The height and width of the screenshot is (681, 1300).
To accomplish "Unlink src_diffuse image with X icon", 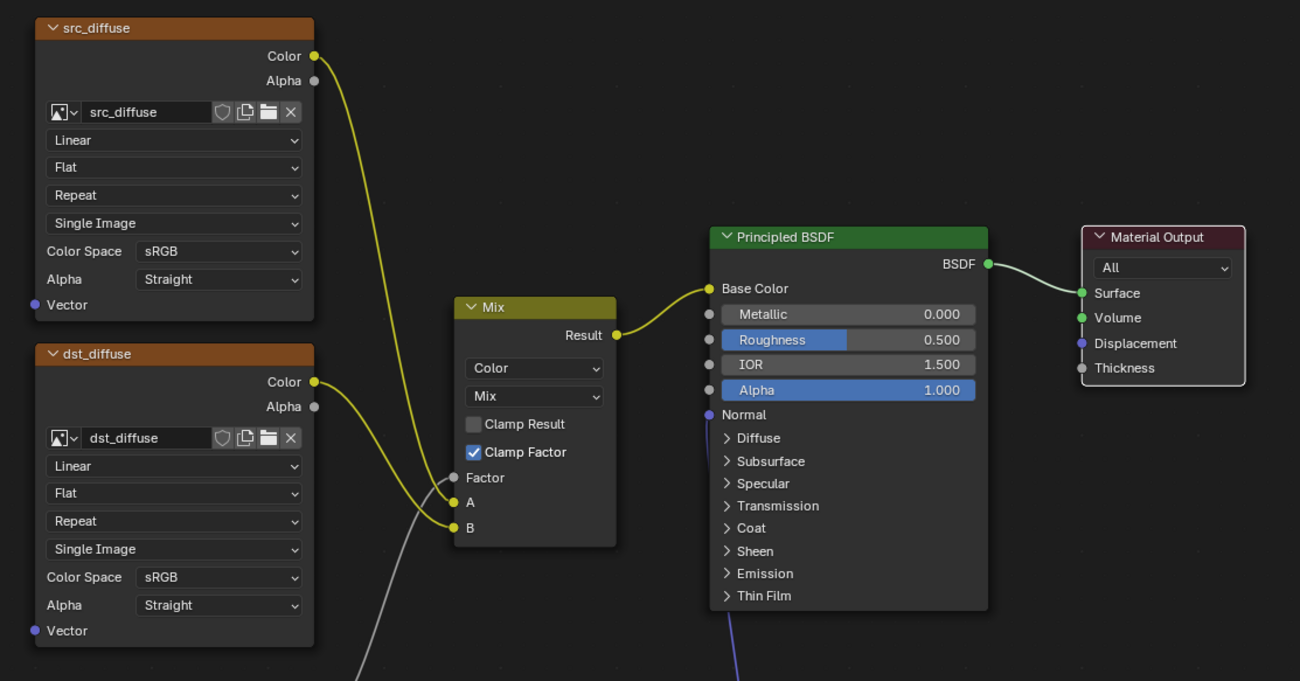I will click(x=291, y=112).
